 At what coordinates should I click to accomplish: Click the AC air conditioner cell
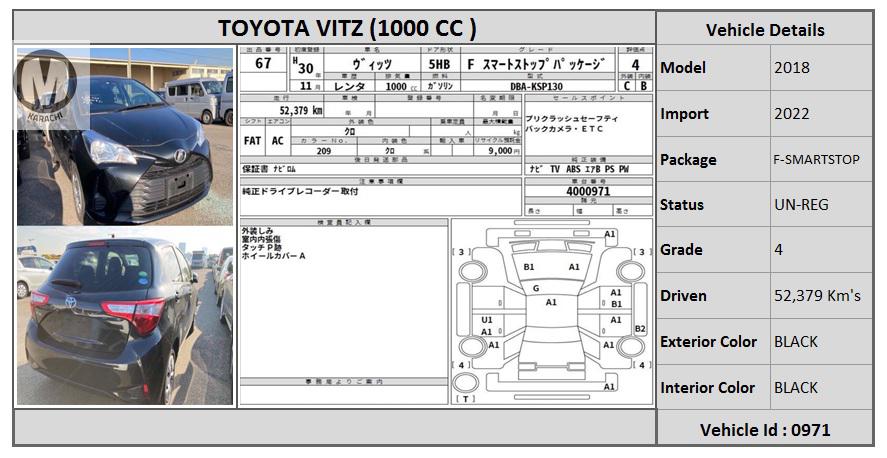(x=277, y=140)
